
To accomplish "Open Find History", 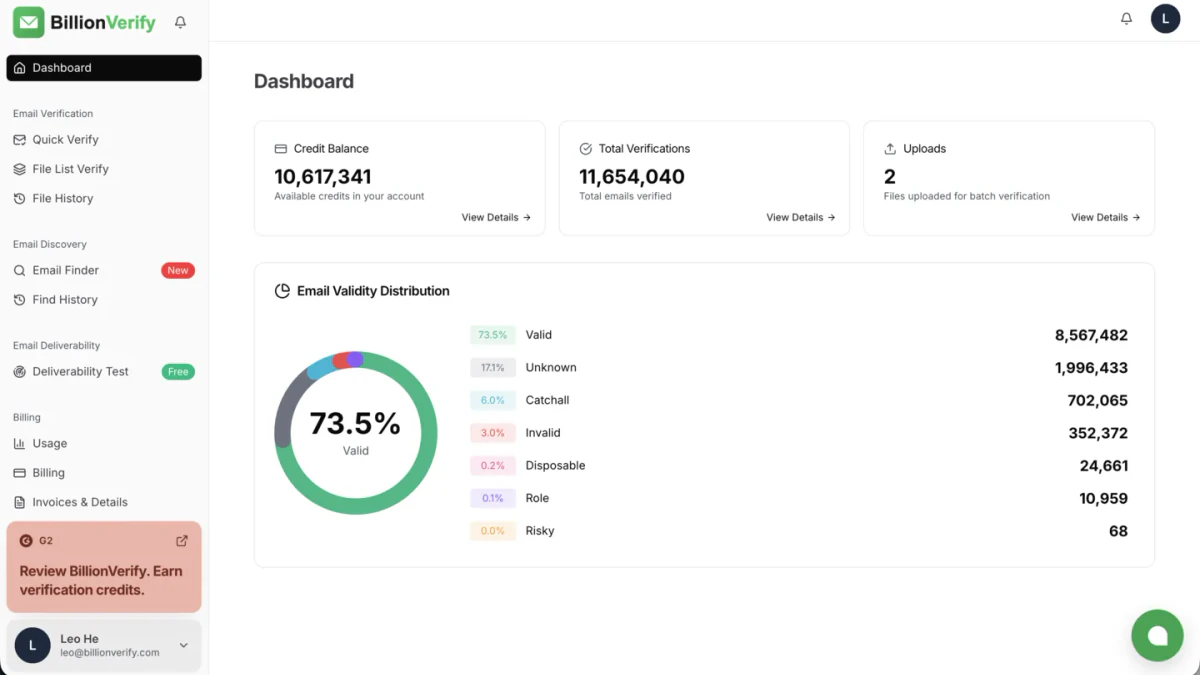I will (x=104, y=299).
